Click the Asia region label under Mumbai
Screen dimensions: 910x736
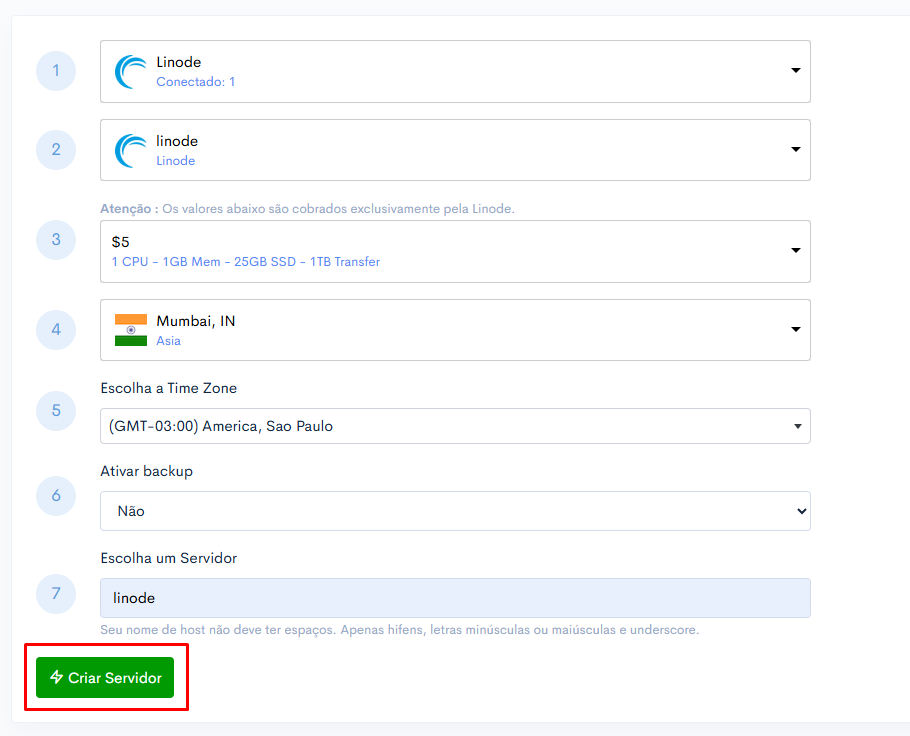168,341
